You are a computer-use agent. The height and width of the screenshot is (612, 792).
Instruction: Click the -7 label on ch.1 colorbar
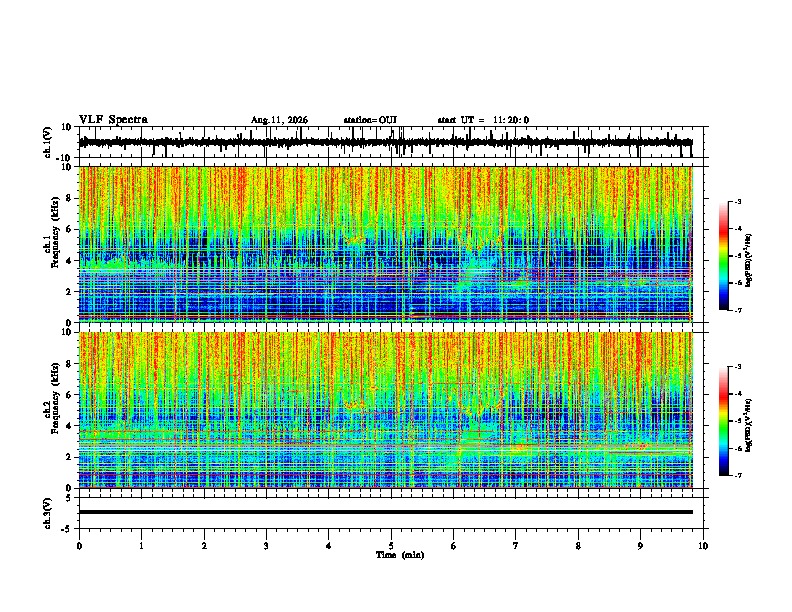[x=737, y=311]
